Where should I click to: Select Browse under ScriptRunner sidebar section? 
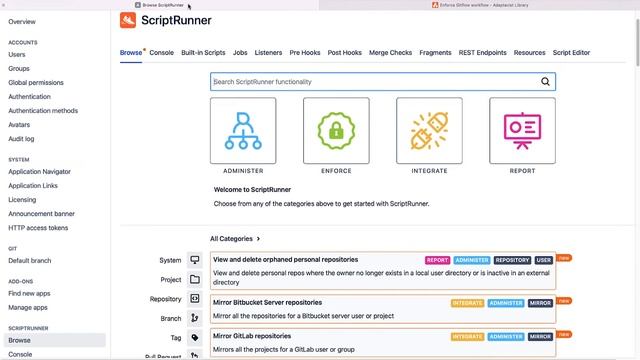click(54, 340)
